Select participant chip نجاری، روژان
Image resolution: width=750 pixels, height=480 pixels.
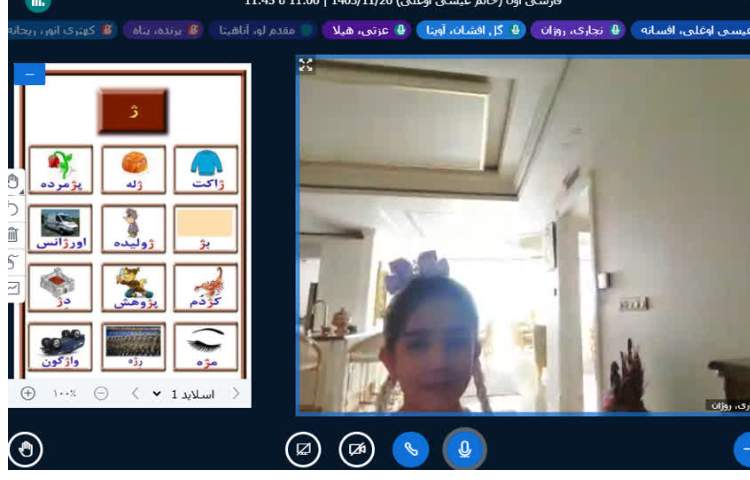(x=578, y=30)
